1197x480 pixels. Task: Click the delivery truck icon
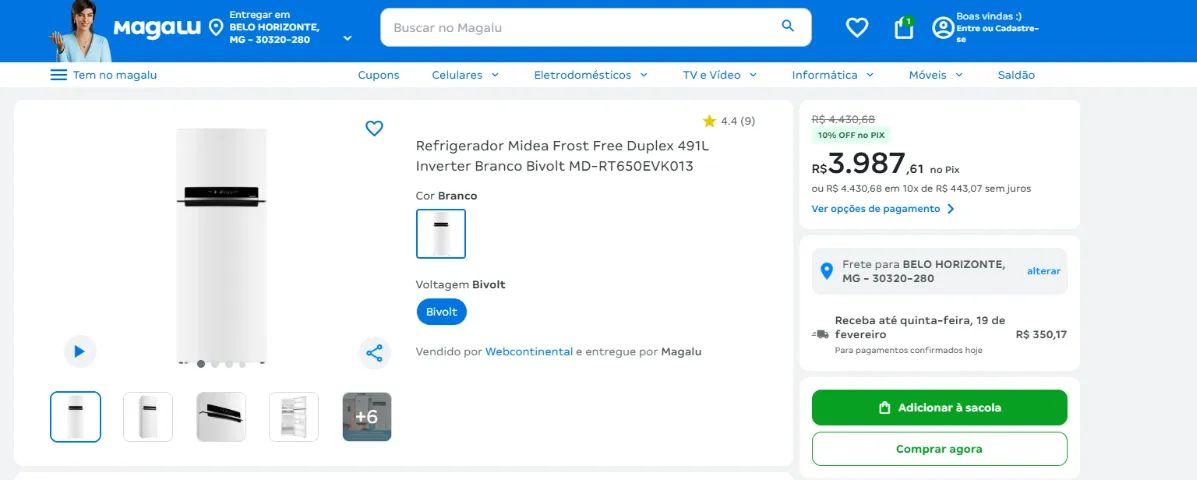pos(821,334)
